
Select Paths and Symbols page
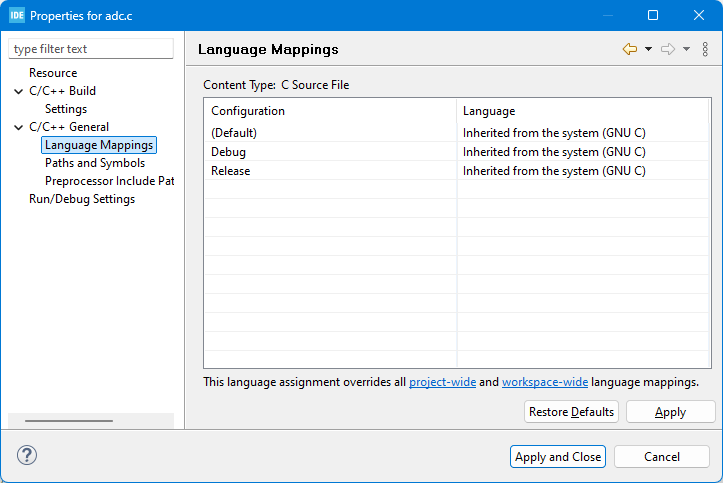click(95, 163)
